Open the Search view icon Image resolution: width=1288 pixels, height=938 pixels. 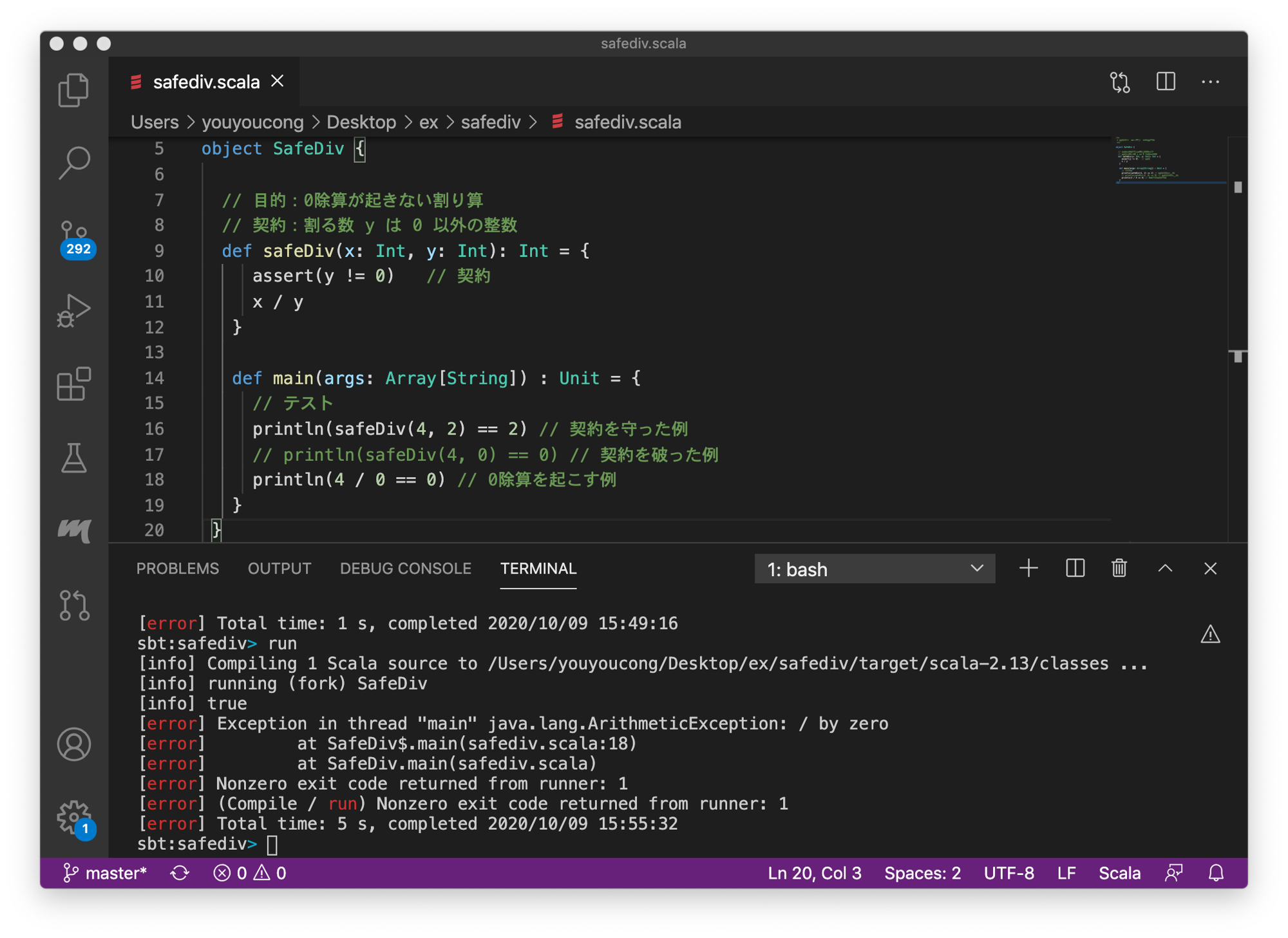[74, 162]
